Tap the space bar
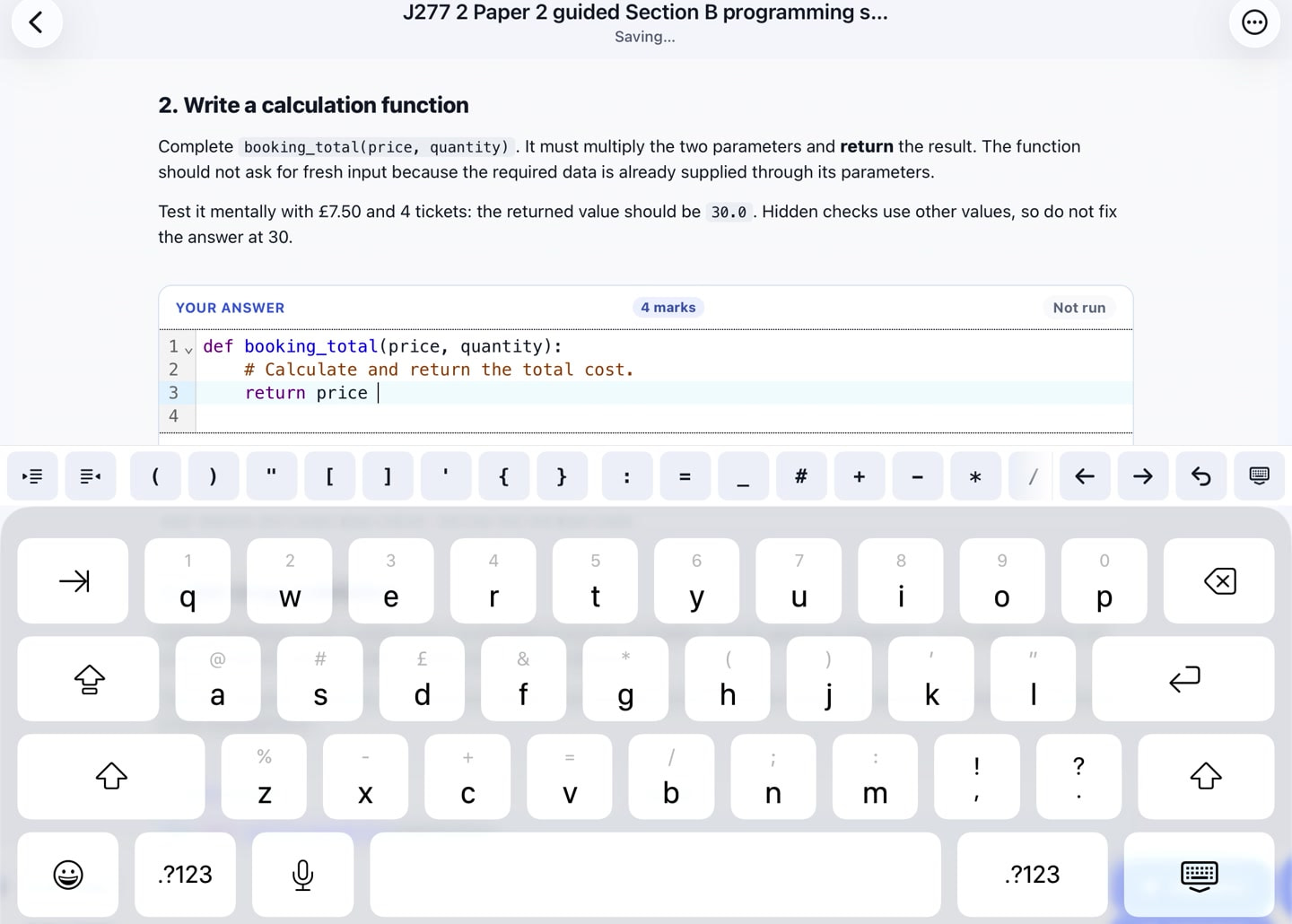 click(x=656, y=875)
